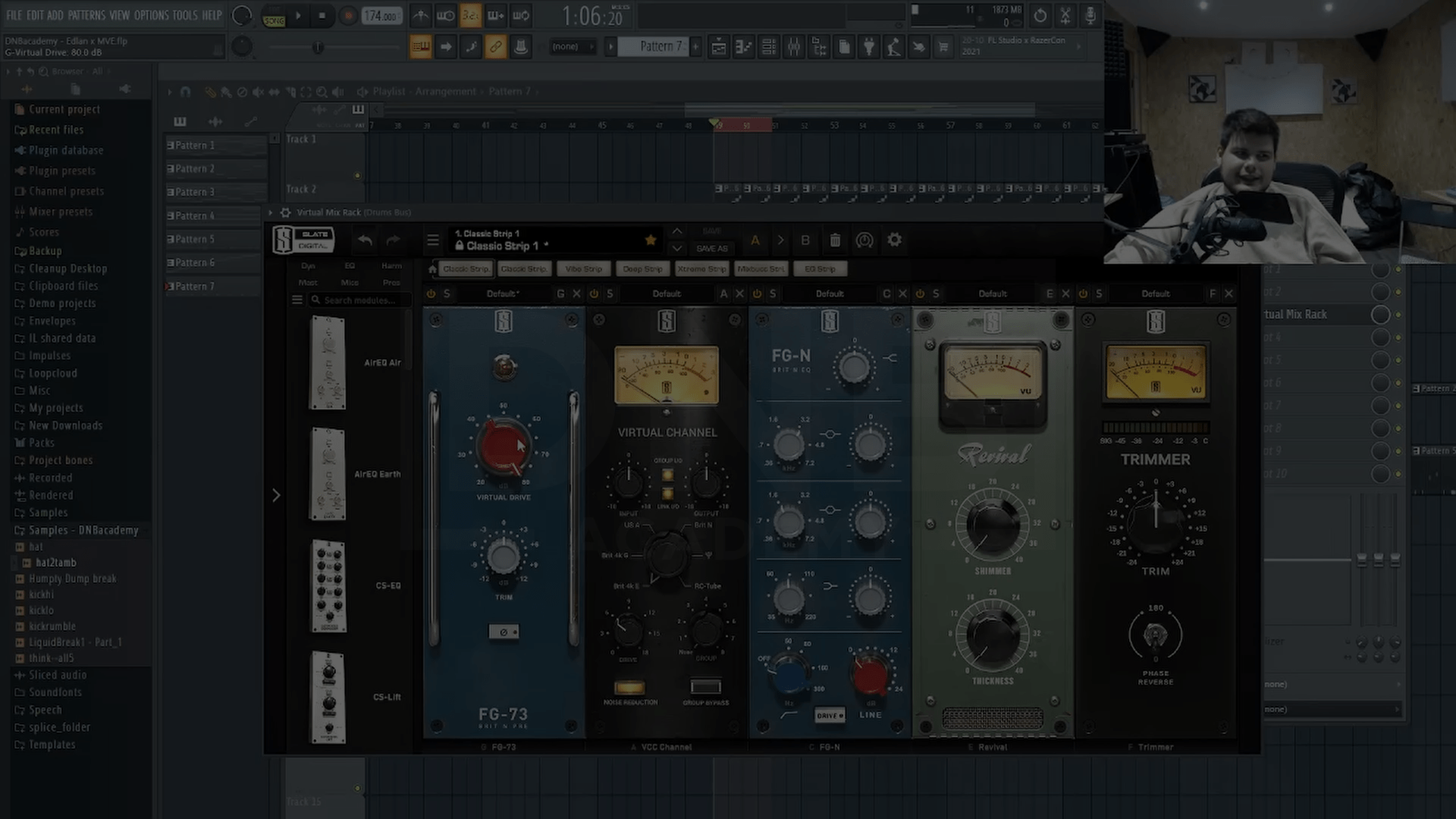Open the TOOLS menu
1456x819 pixels.
pyautogui.click(x=185, y=15)
